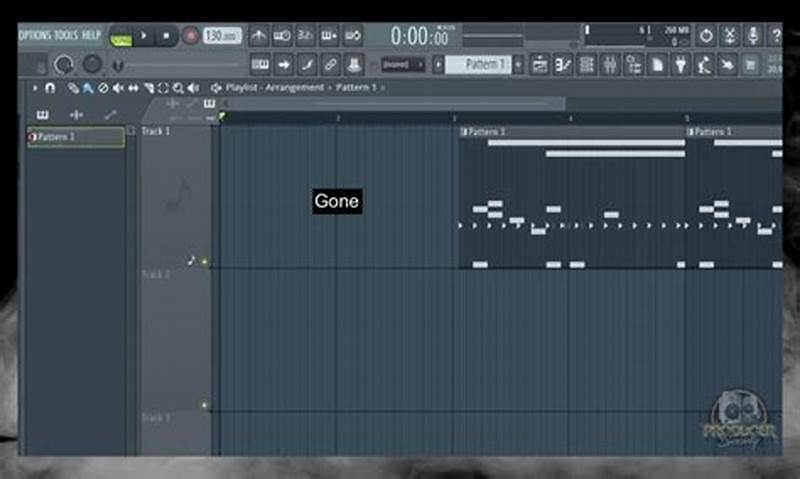This screenshot has width=800, height=479.
Task: Open the (none) global snap dropdown
Action: click(x=403, y=65)
